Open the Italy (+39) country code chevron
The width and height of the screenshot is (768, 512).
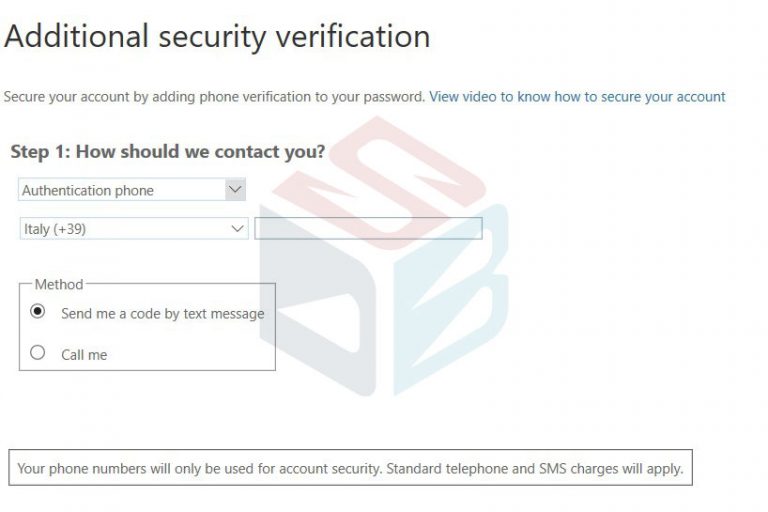[x=237, y=229]
